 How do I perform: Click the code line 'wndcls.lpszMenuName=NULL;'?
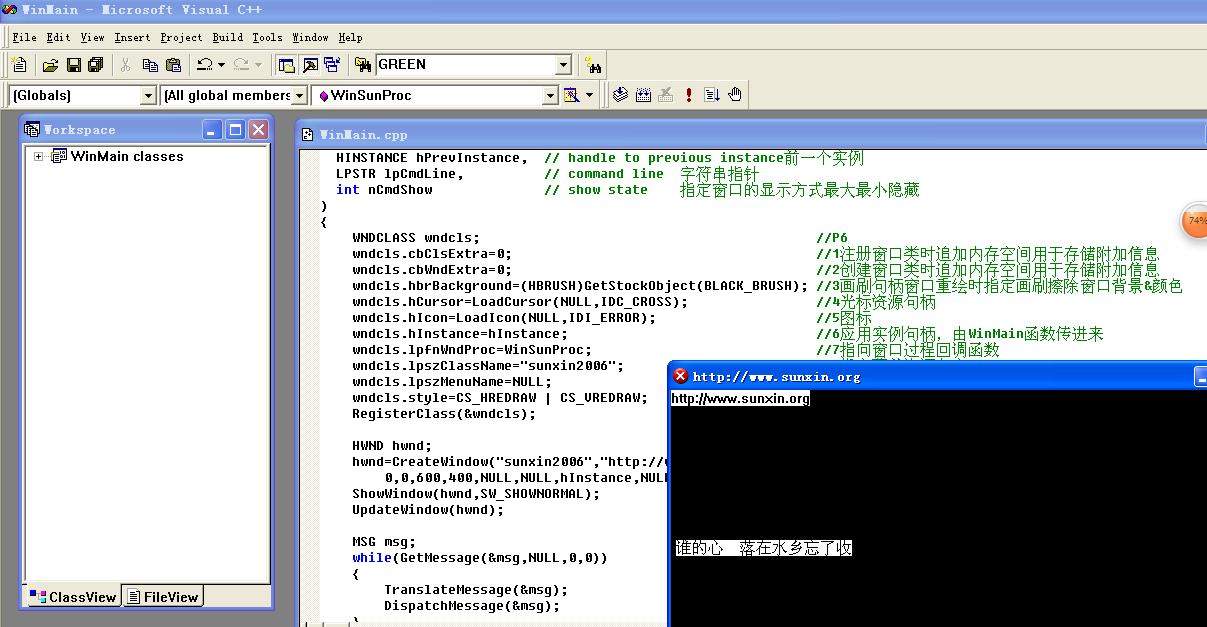pyautogui.click(x=452, y=382)
